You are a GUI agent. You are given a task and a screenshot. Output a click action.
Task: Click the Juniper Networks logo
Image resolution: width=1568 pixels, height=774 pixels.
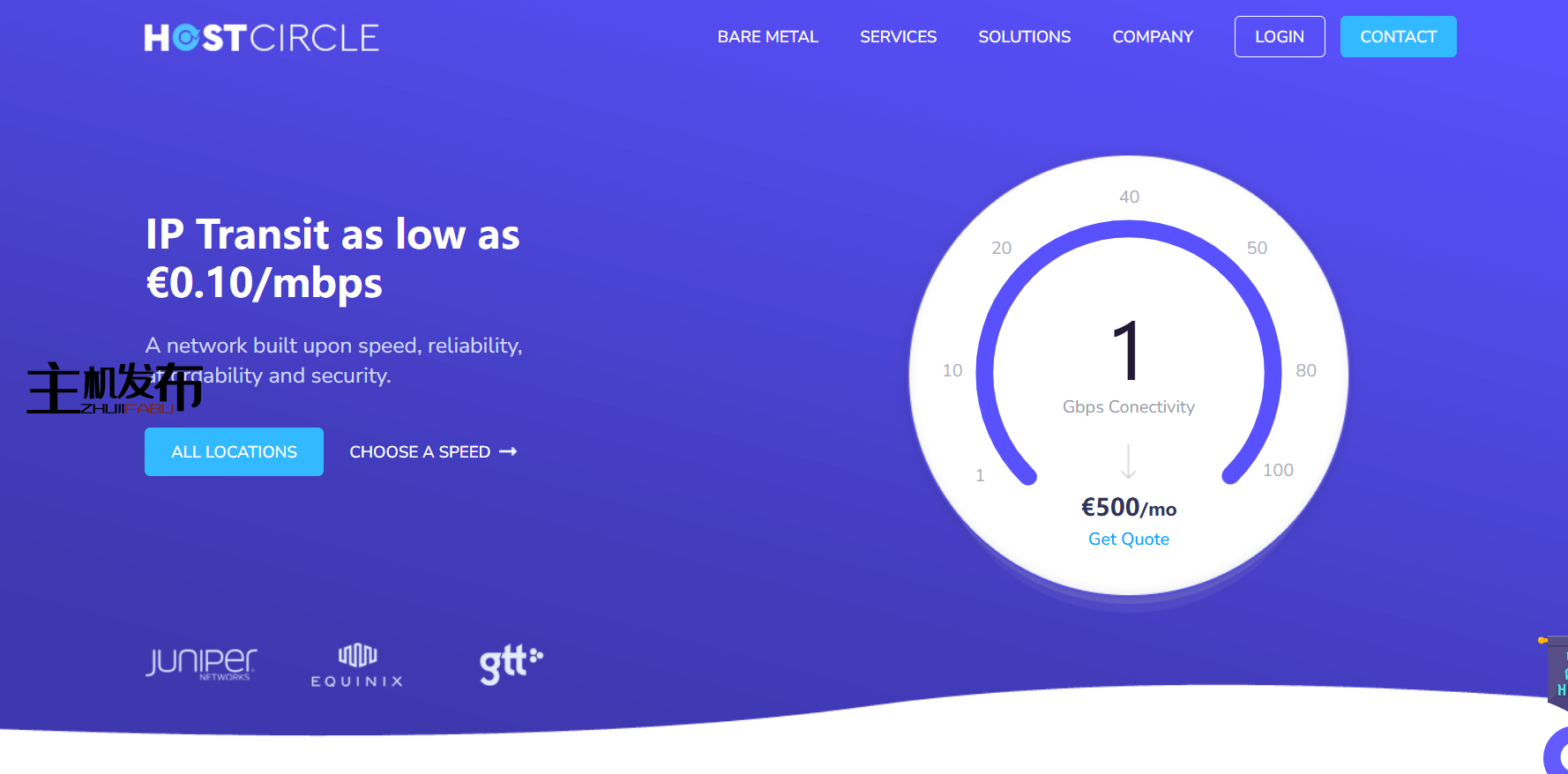click(x=201, y=663)
